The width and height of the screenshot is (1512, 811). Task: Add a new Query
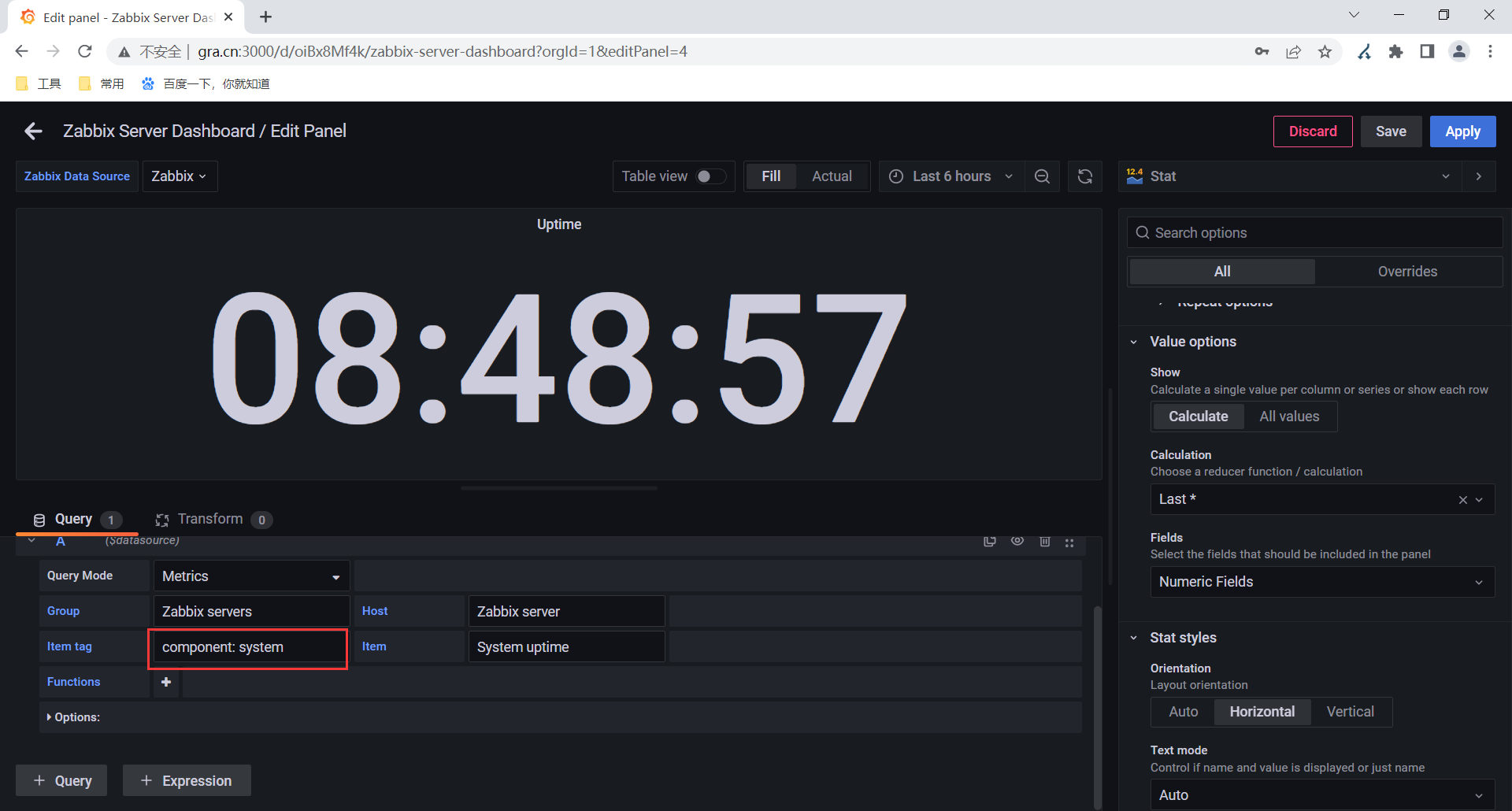pyautogui.click(x=62, y=780)
